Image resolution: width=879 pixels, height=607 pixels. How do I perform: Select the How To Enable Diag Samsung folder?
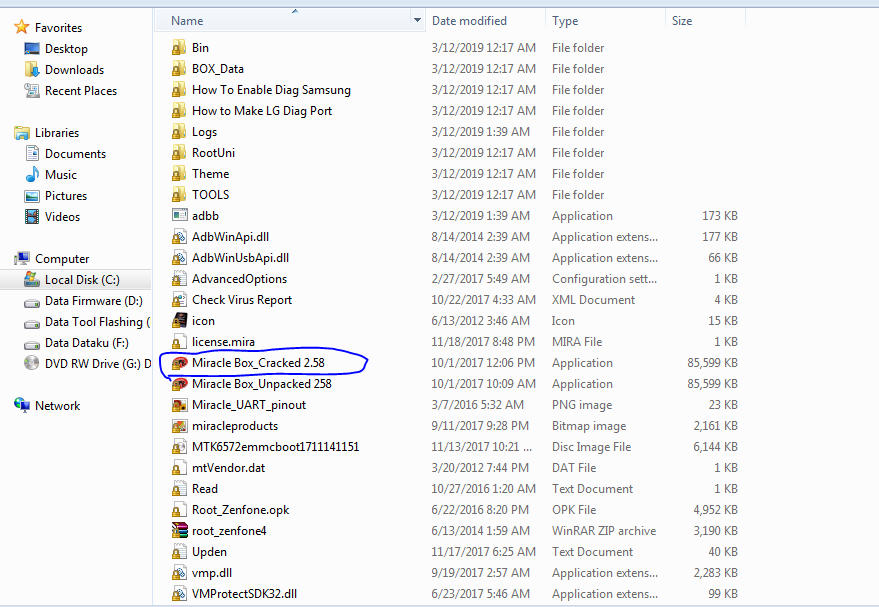[271, 90]
